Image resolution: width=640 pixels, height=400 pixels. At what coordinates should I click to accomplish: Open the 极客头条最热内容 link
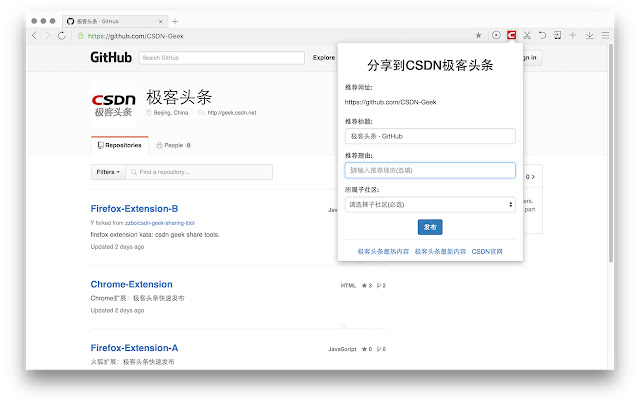click(x=383, y=251)
